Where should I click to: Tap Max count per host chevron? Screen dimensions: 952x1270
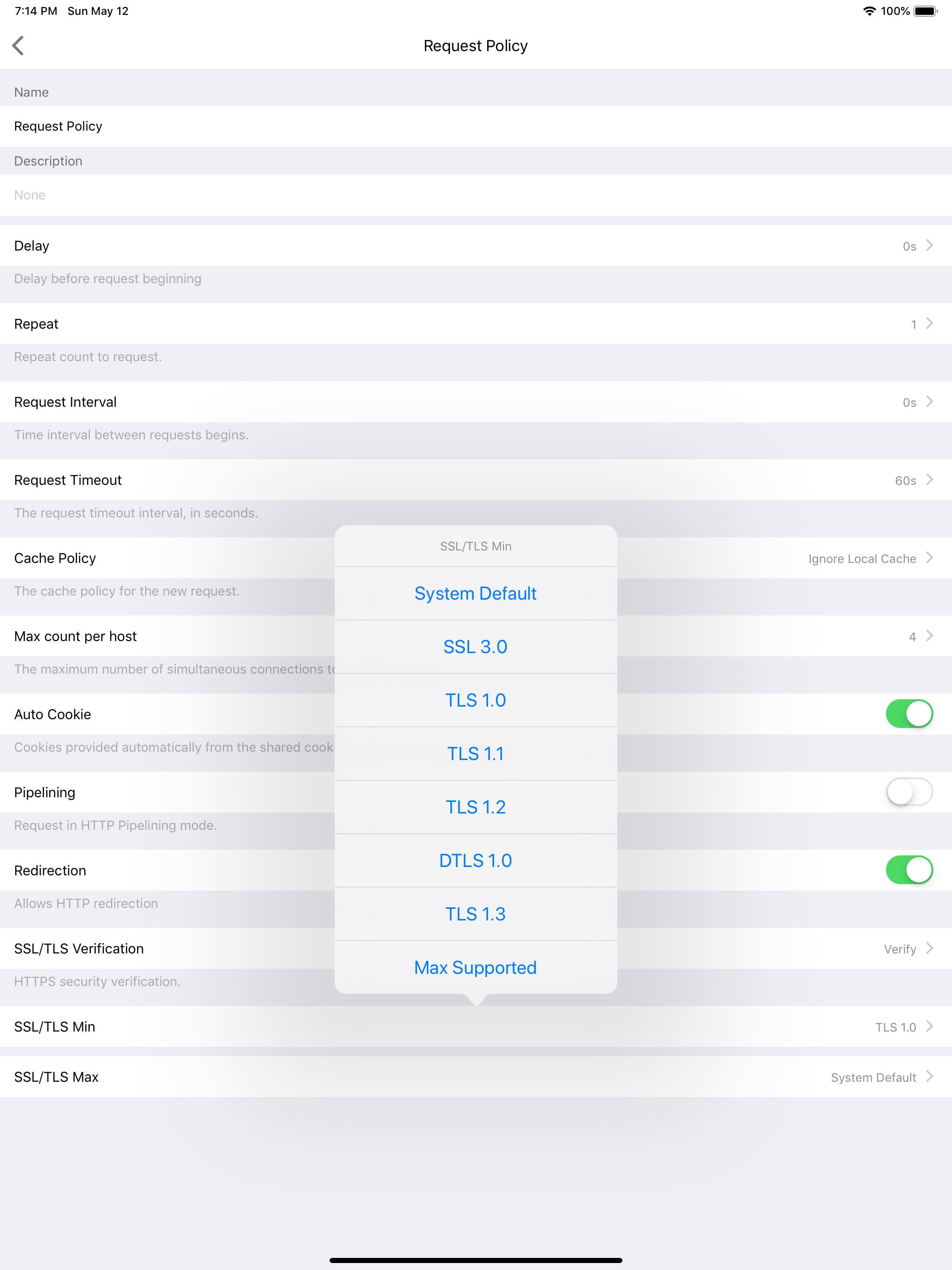pyautogui.click(x=929, y=636)
